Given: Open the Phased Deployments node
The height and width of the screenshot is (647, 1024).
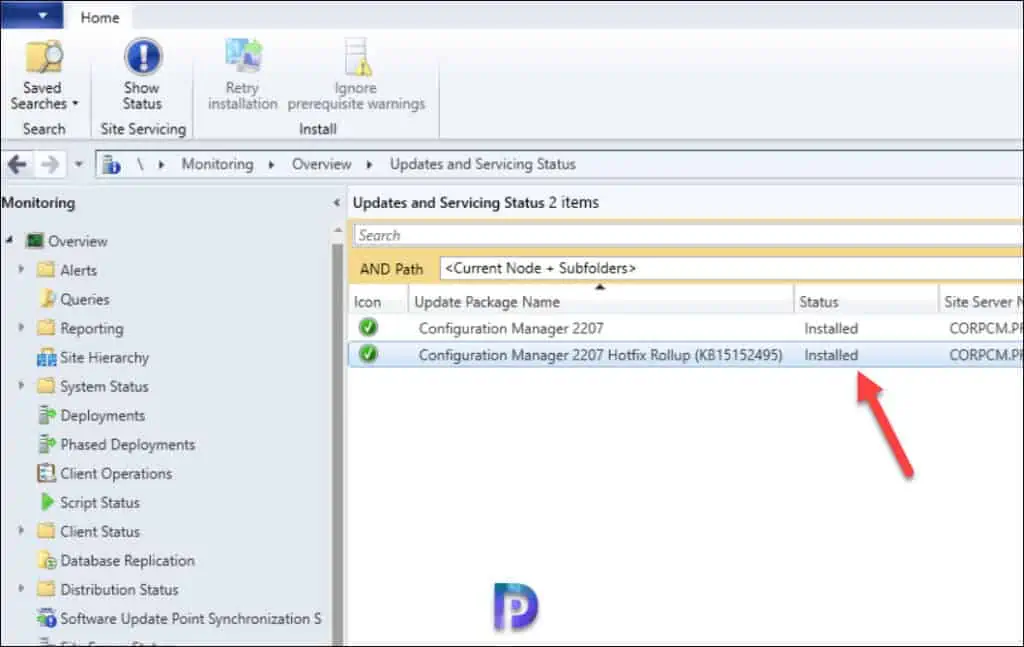Looking at the screenshot, I should tap(116, 445).
